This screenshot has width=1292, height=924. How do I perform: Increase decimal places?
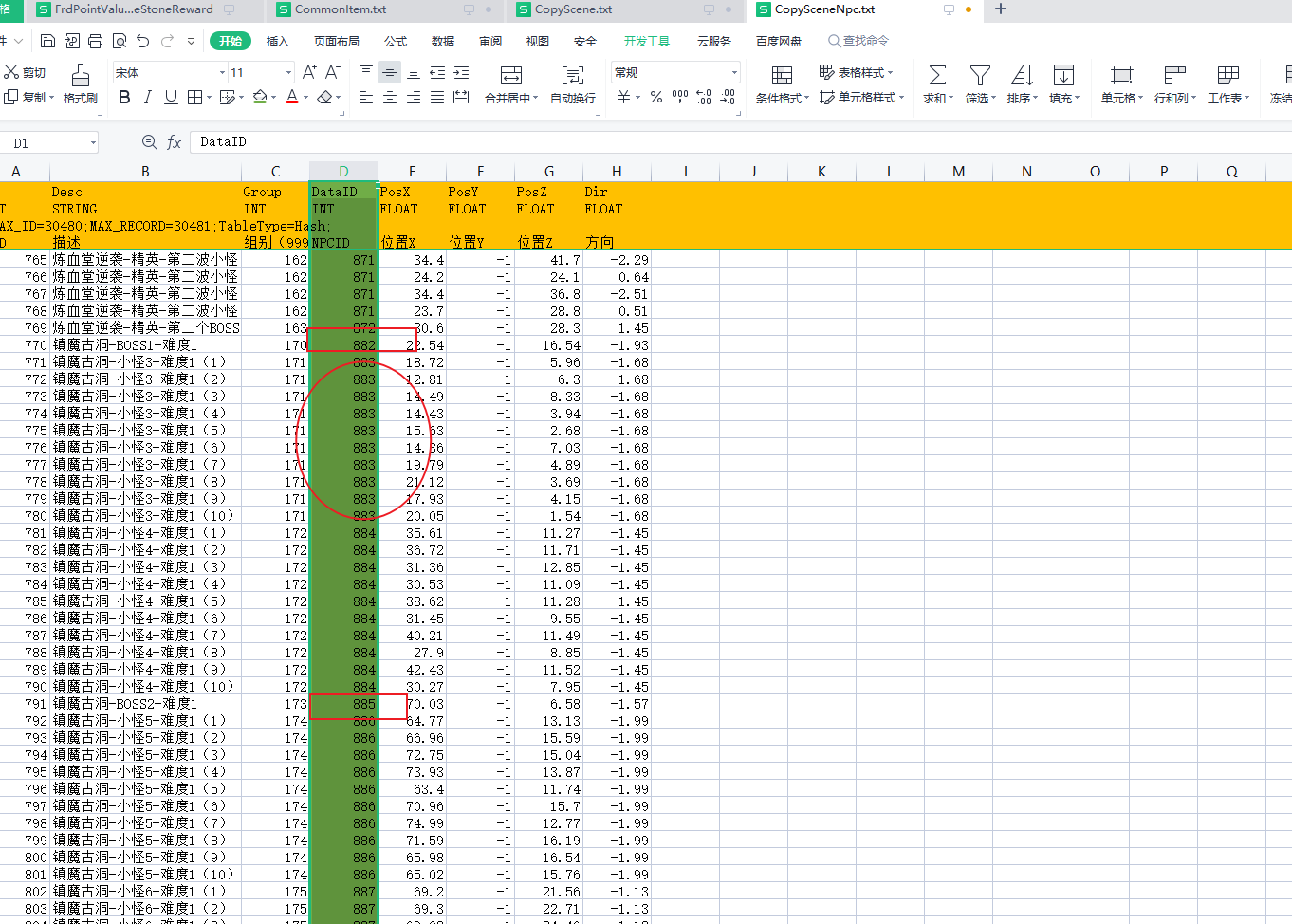tap(704, 97)
